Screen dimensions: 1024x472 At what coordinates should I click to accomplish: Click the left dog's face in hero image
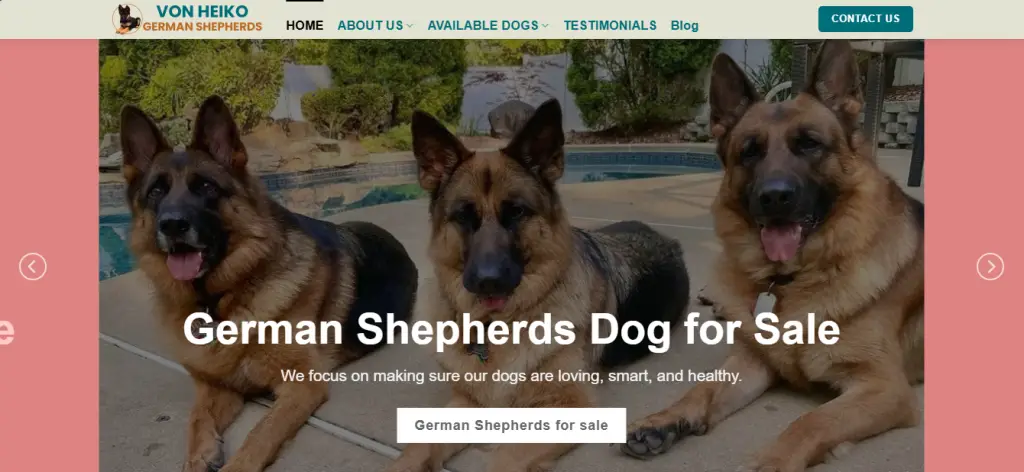pyautogui.click(x=183, y=215)
